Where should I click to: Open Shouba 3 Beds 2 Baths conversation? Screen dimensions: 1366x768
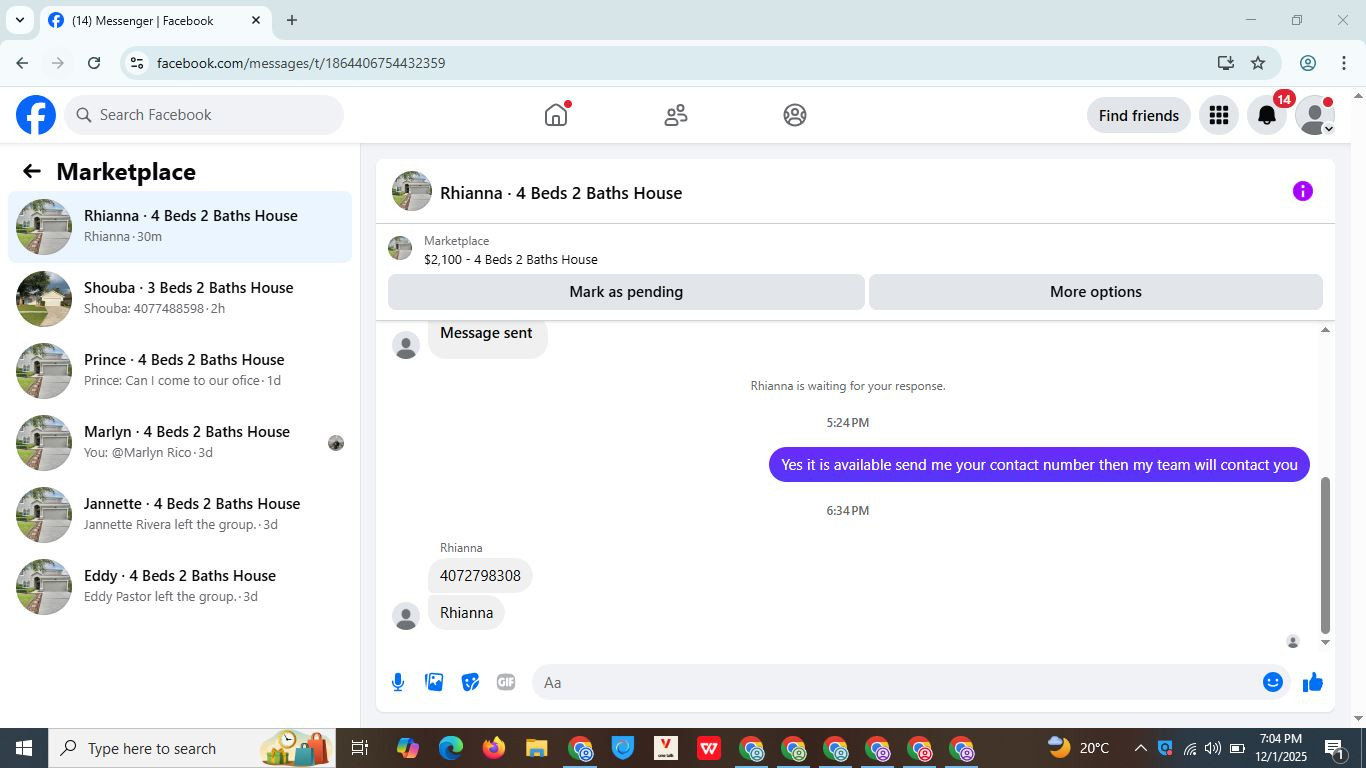click(180, 299)
